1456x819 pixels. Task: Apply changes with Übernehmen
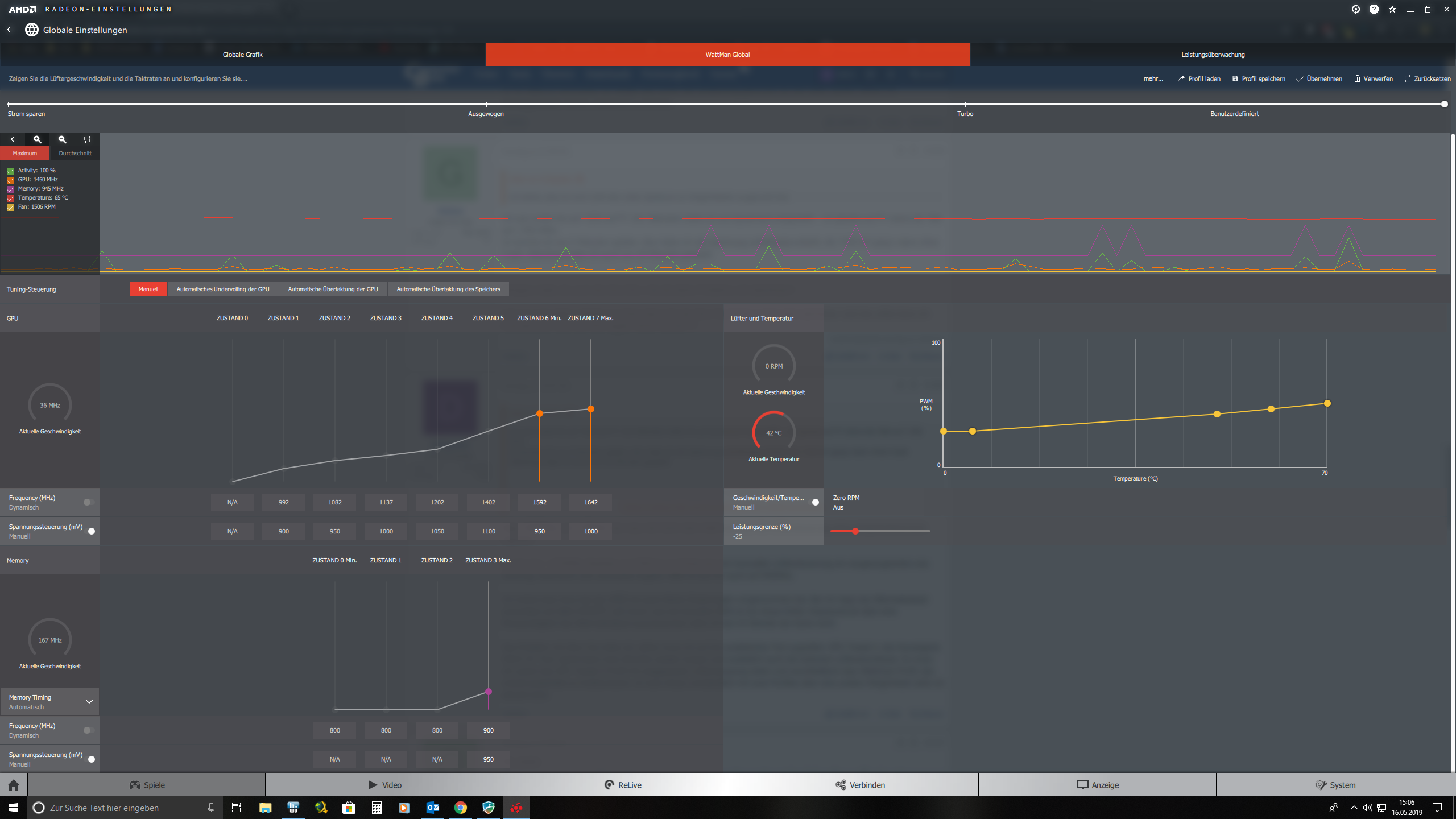click(1319, 79)
